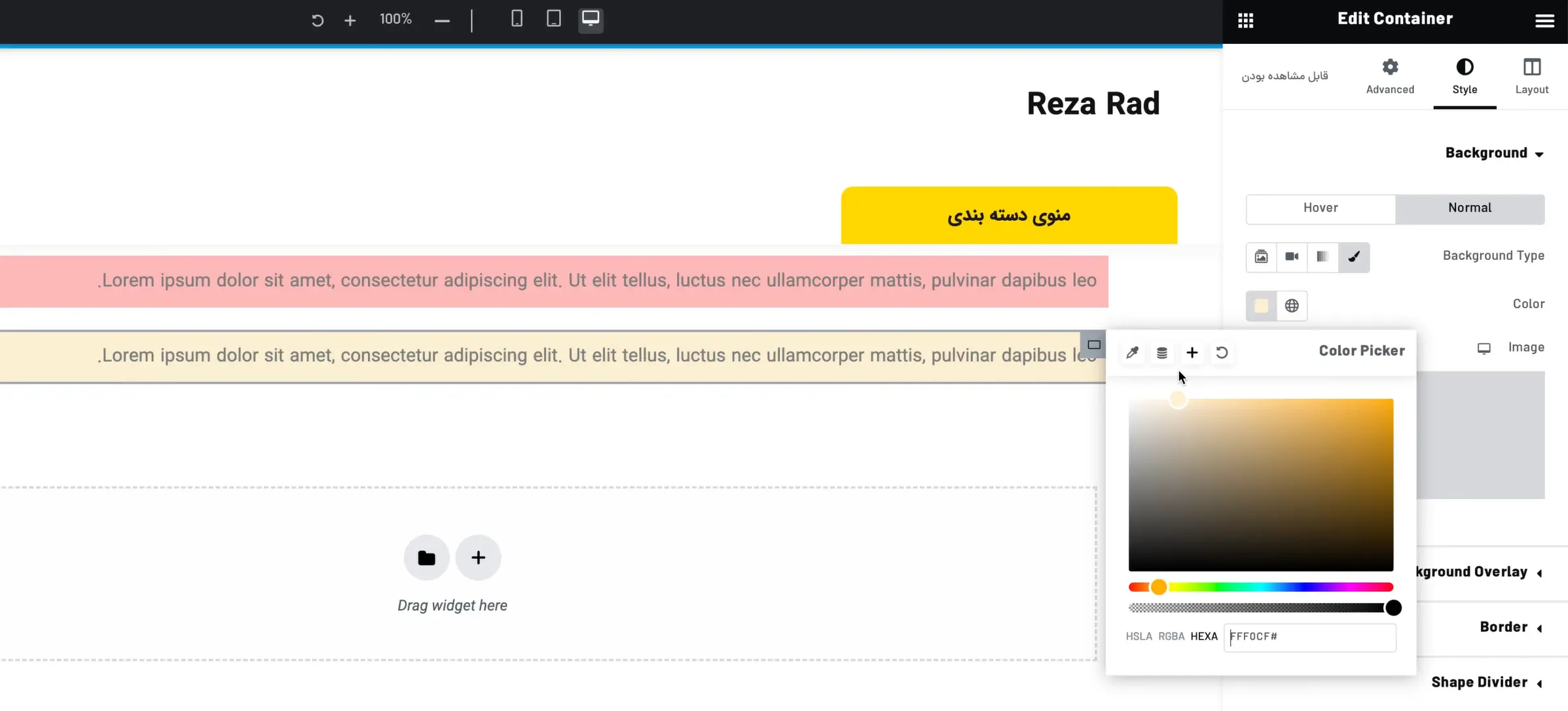The height and width of the screenshot is (711, 1568).
Task: Switch preview to mobile view
Action: pyautogui.click(x=517, y=19)
